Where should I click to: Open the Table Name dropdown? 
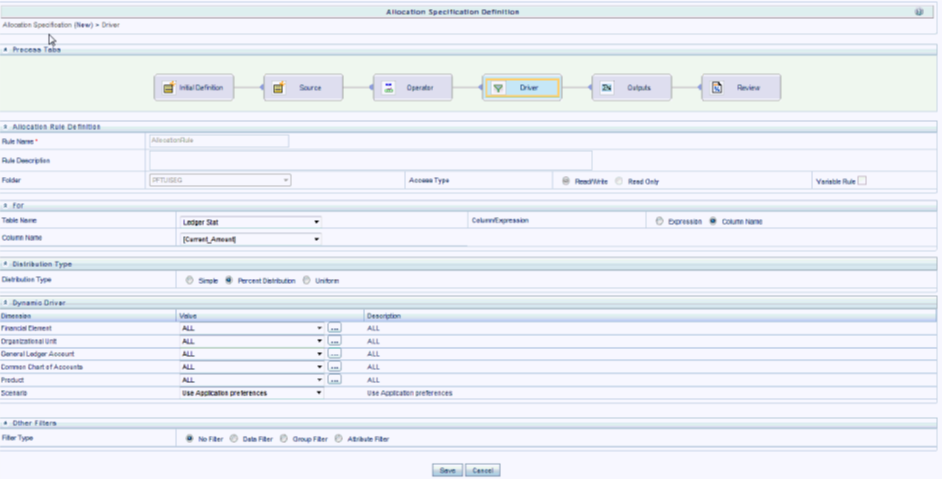(251, 222)
